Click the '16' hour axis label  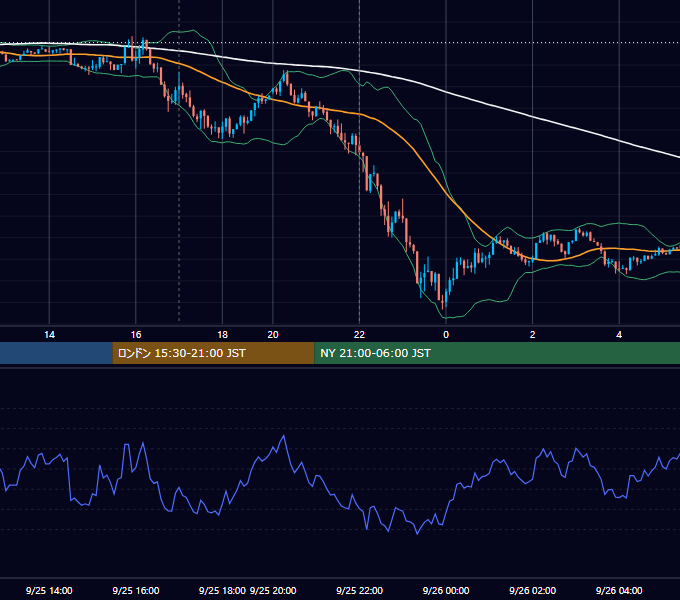pos(136,335)
